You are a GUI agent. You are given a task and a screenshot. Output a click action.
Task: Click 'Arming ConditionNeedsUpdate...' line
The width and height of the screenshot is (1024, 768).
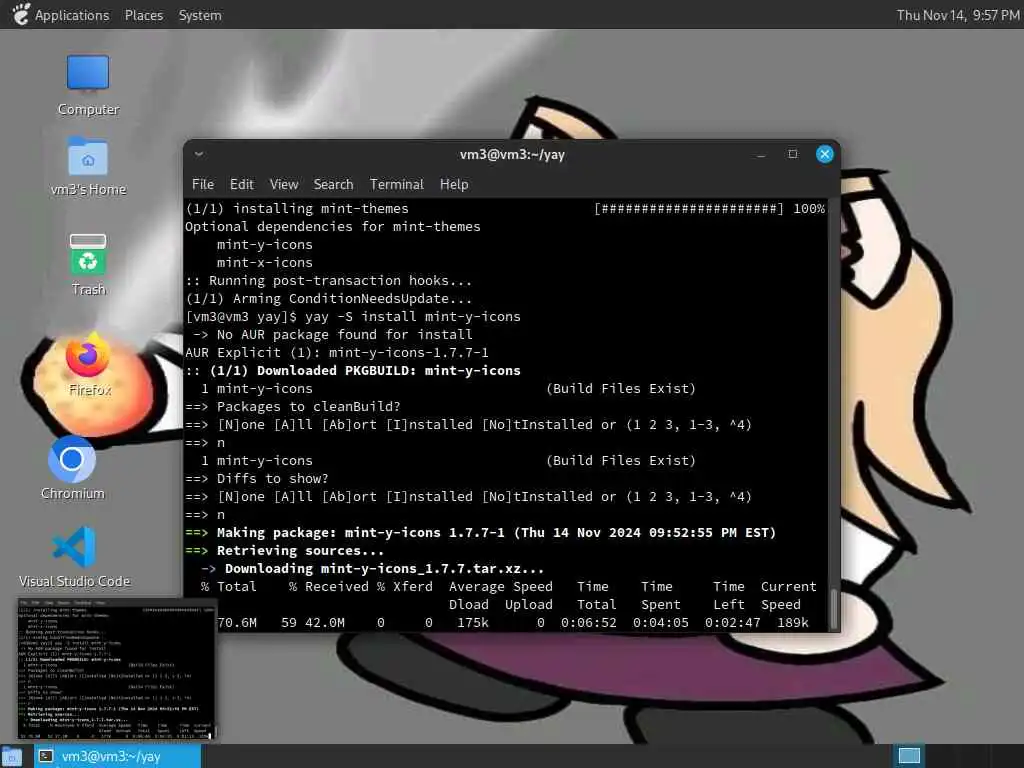point(328,298)
